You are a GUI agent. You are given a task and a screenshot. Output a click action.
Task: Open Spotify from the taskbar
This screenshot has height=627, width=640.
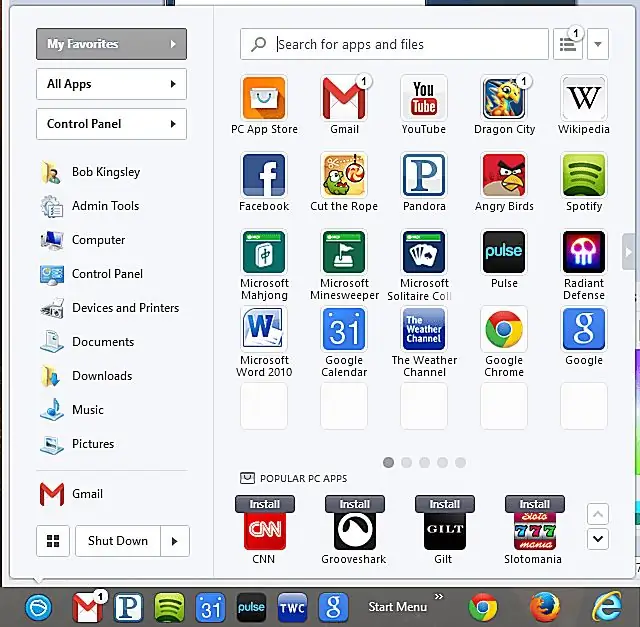pyautogui.click(x=169, y=607)
